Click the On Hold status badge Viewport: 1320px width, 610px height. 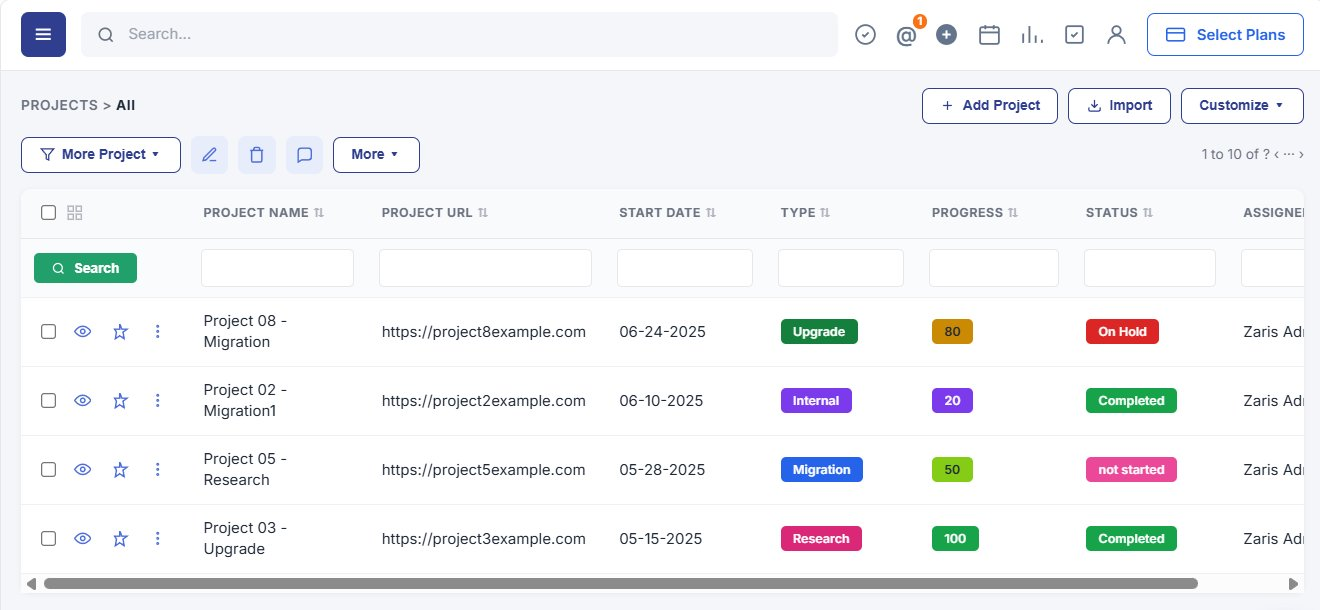1122,332
